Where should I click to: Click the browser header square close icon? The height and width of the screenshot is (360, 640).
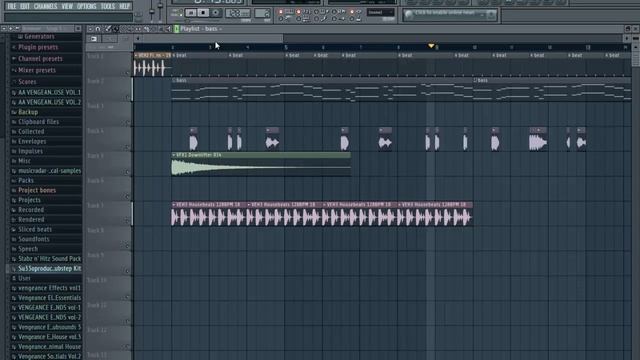pos(78,29)
